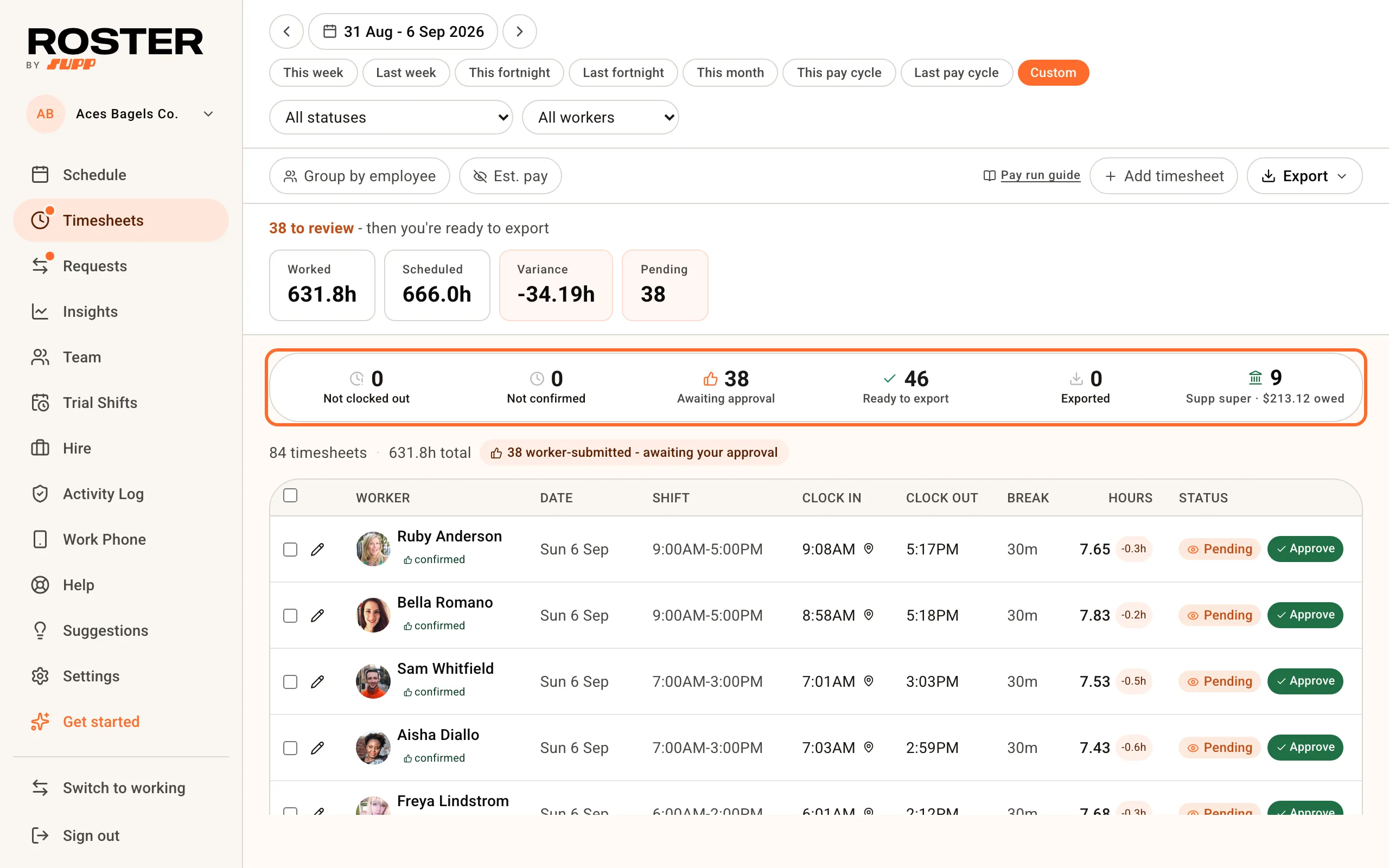Select the Custom range filter
The height and width of the screenshot is (868, 1389).
pyautogui.click(x=1053, y=72)
